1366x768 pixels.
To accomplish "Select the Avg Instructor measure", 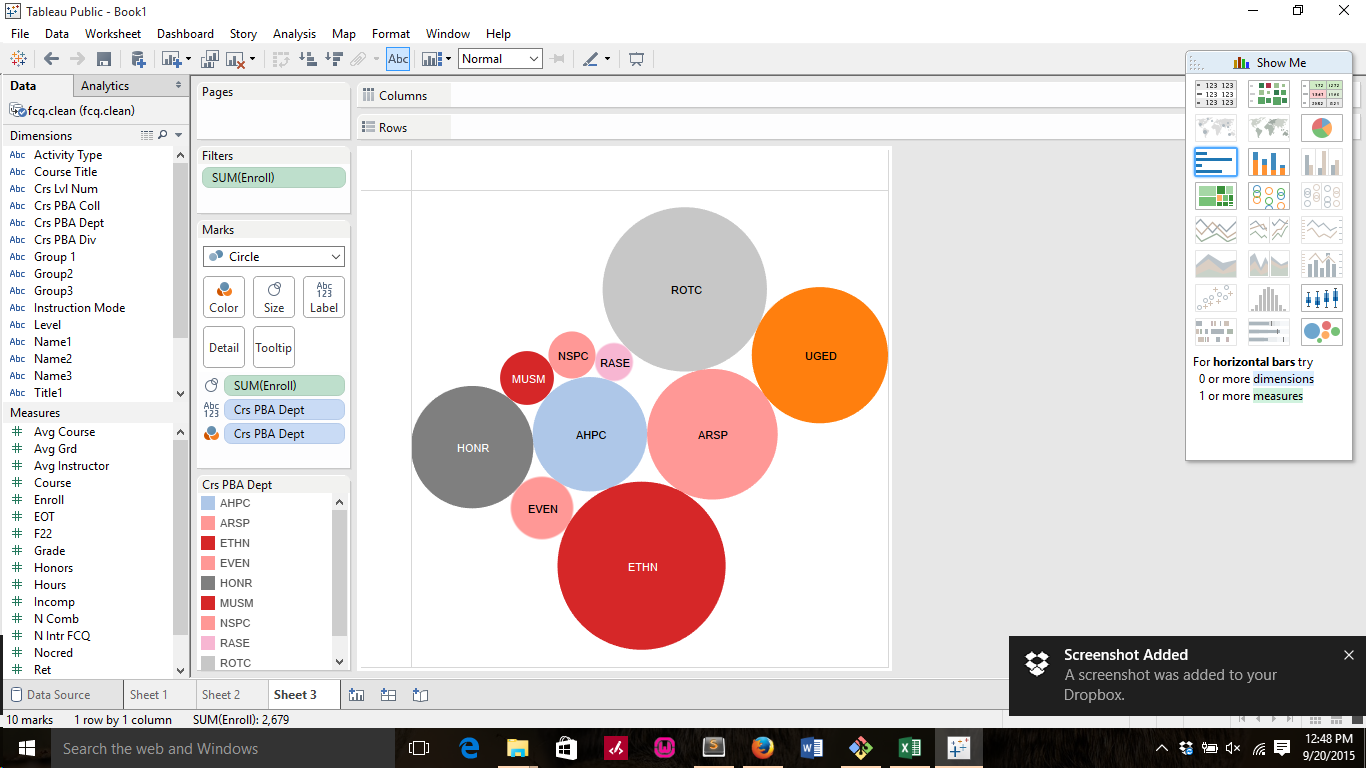I will pos(72,466).
